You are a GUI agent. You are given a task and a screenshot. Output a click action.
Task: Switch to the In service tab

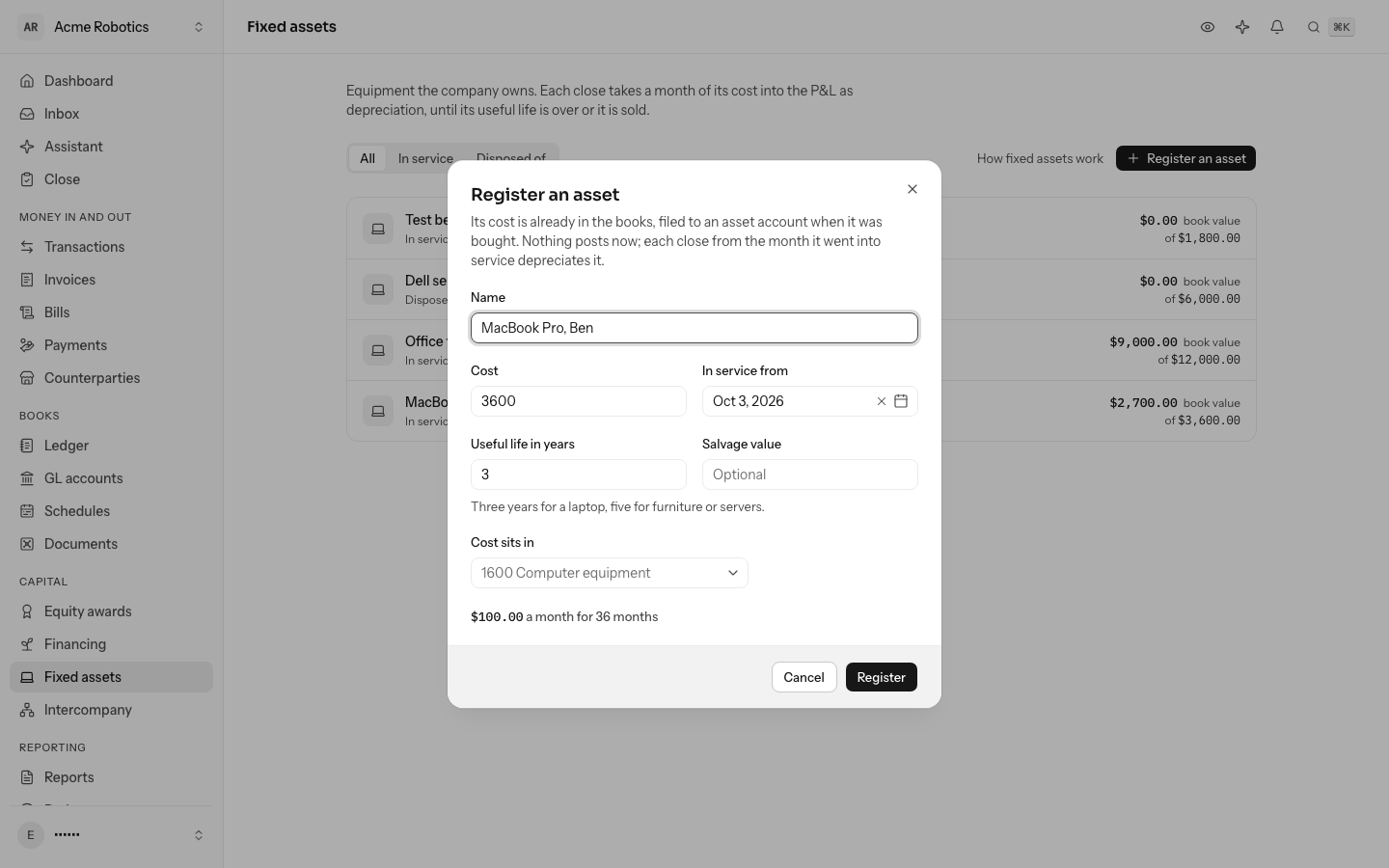[425, 158]
